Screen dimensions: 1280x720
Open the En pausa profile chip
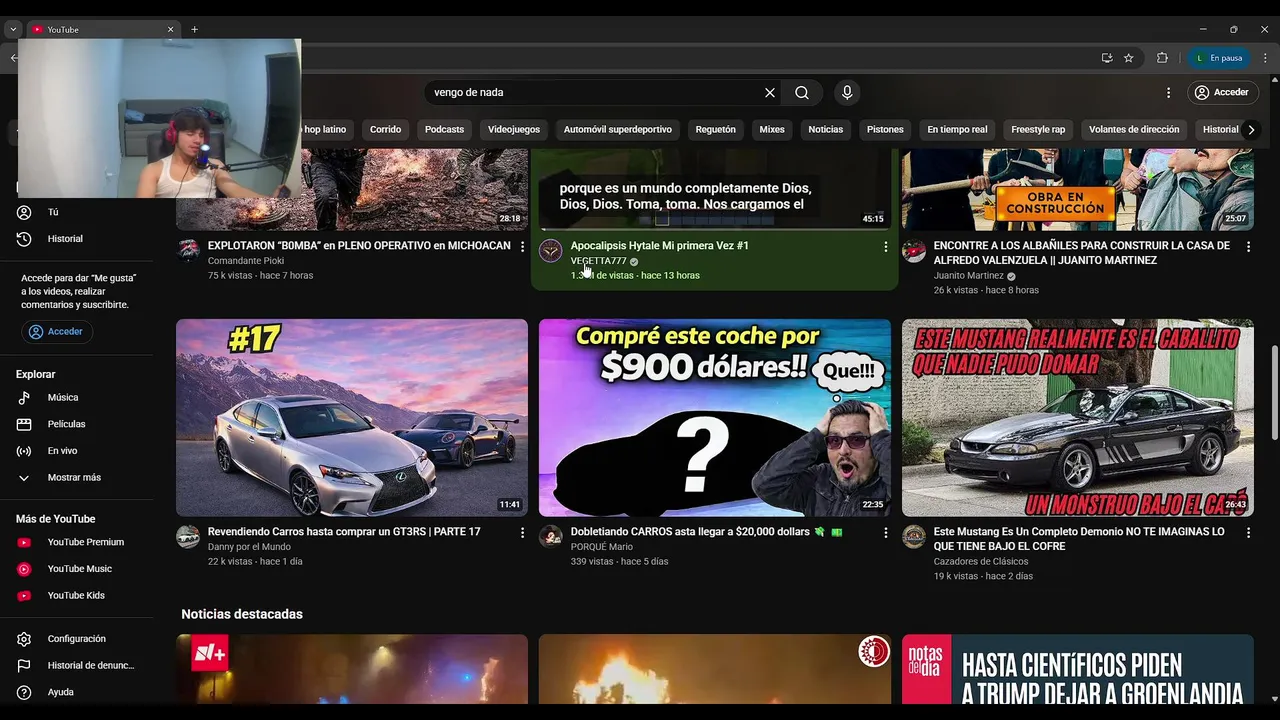coord(1219,58)
